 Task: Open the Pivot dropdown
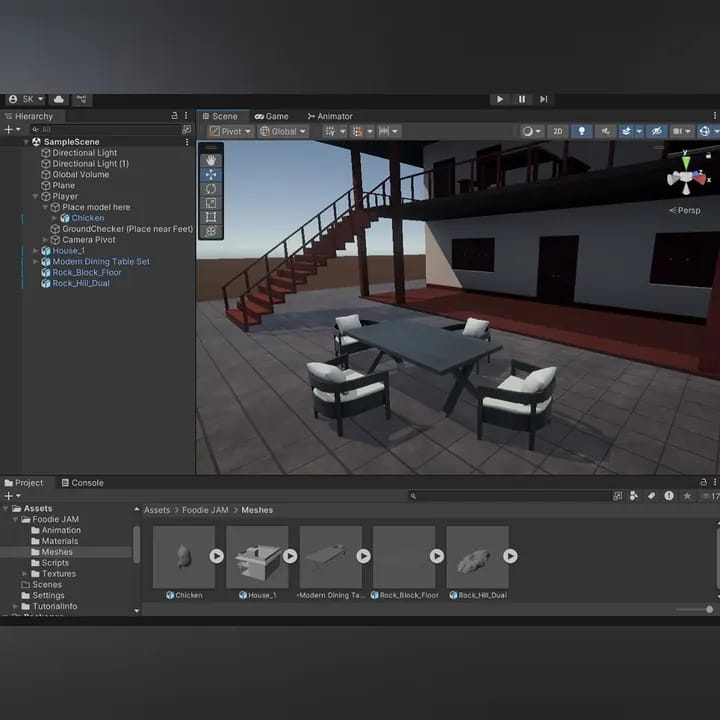click(230, 131)
